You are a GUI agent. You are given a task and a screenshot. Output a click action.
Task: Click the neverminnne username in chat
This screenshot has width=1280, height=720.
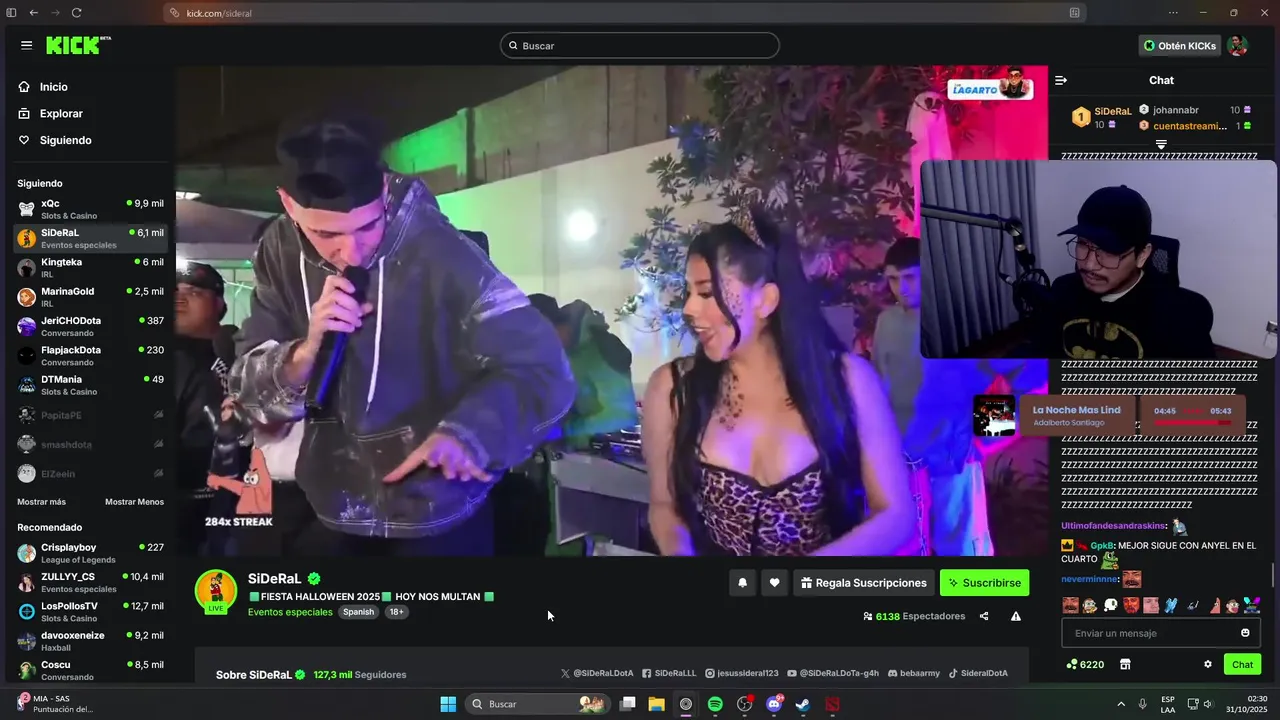tap(1089, 579)
